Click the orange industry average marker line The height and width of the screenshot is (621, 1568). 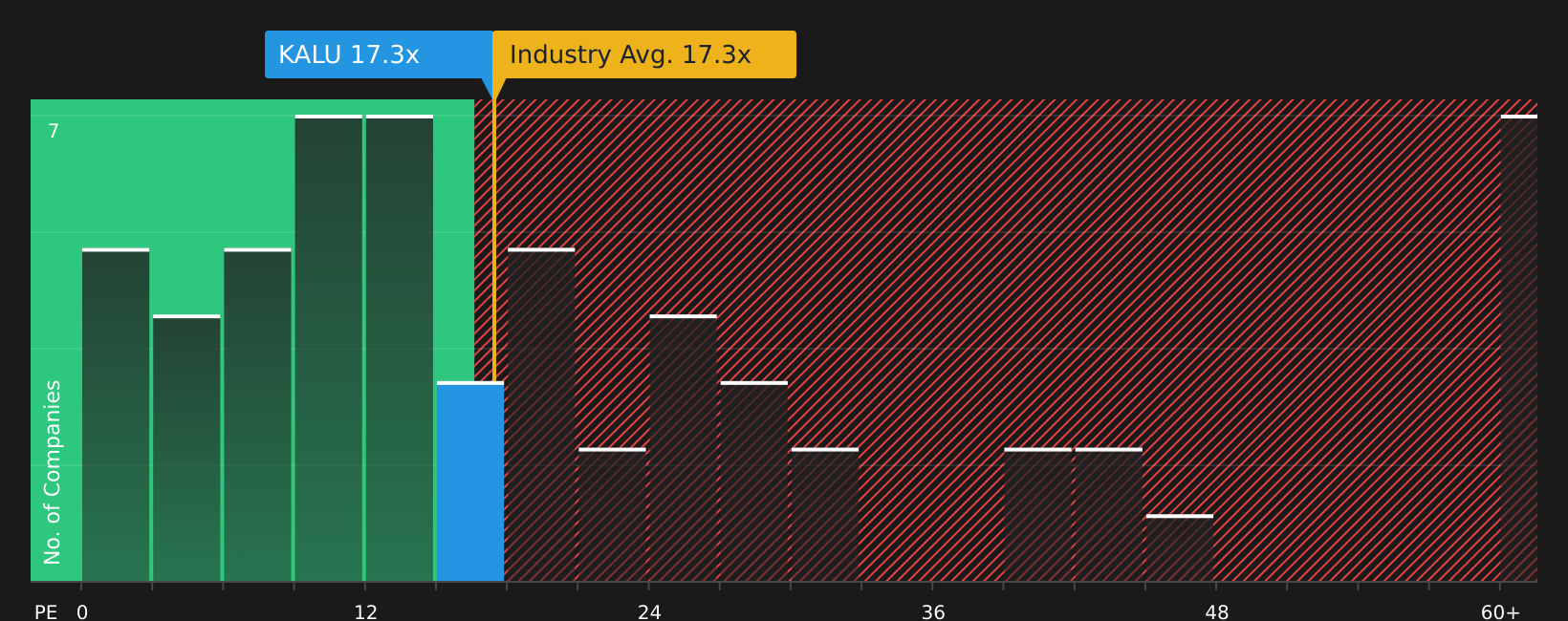pyautogui.click(x=494, y=241)
